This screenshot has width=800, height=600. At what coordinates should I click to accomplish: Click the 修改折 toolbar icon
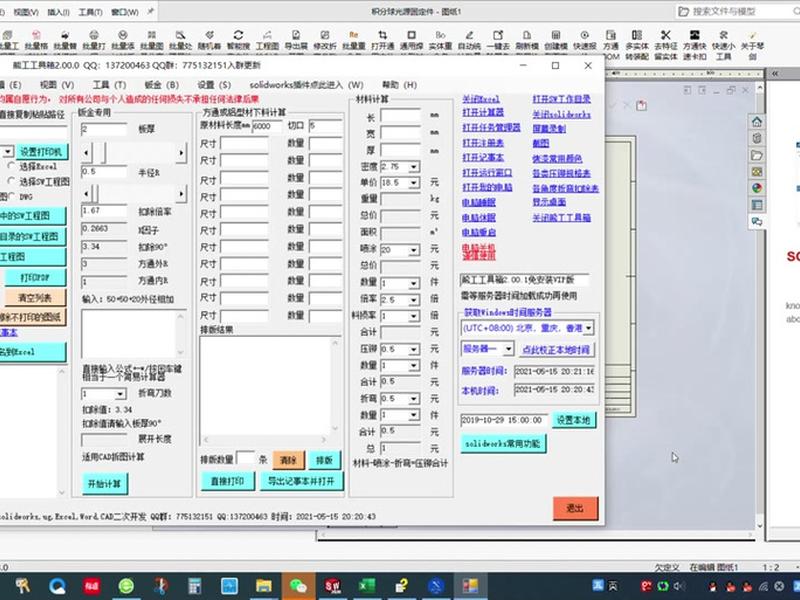[324, 35]
